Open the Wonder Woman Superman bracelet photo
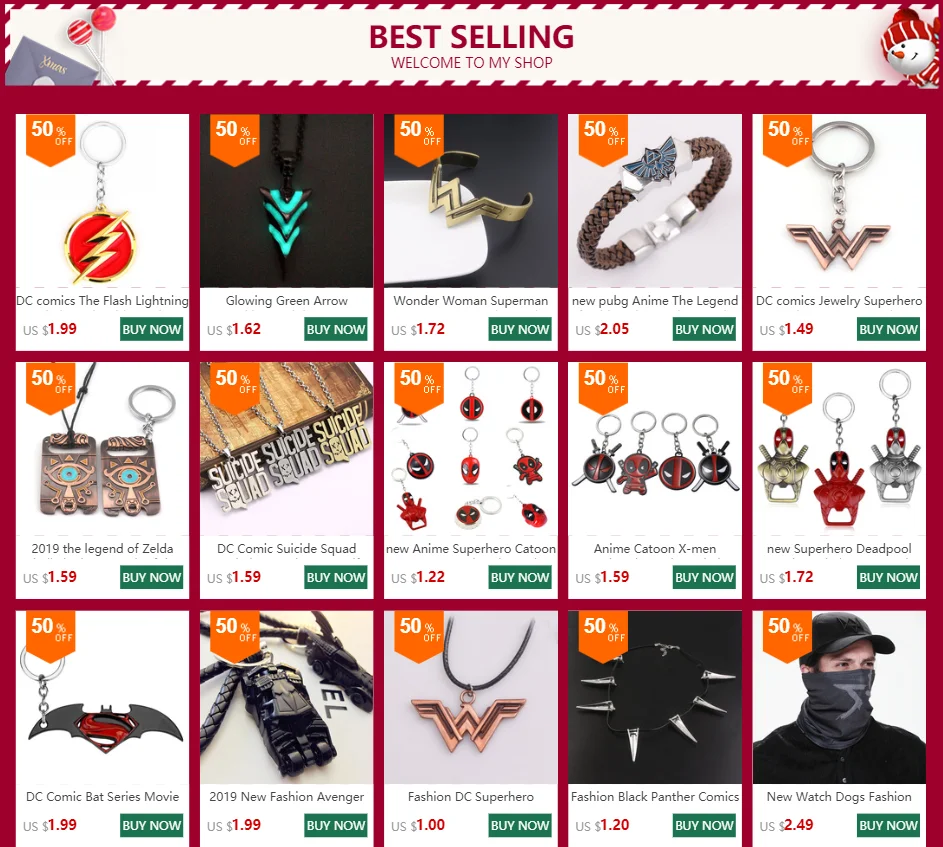 [x=471, y=201]
